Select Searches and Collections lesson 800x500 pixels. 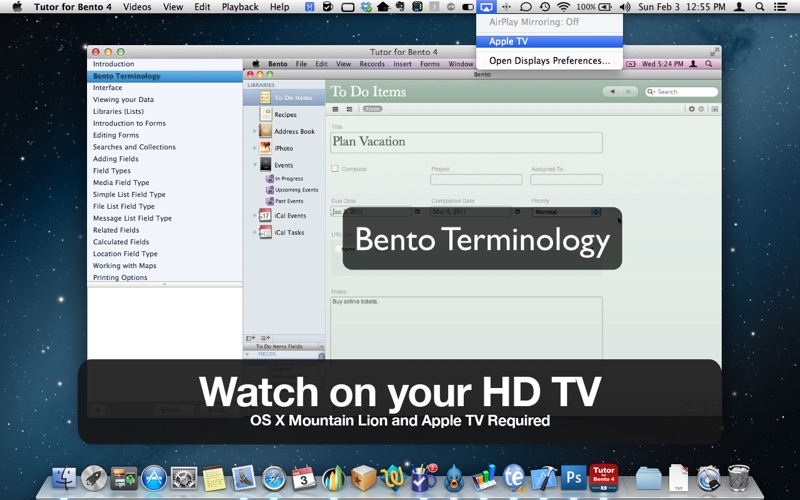164,147
